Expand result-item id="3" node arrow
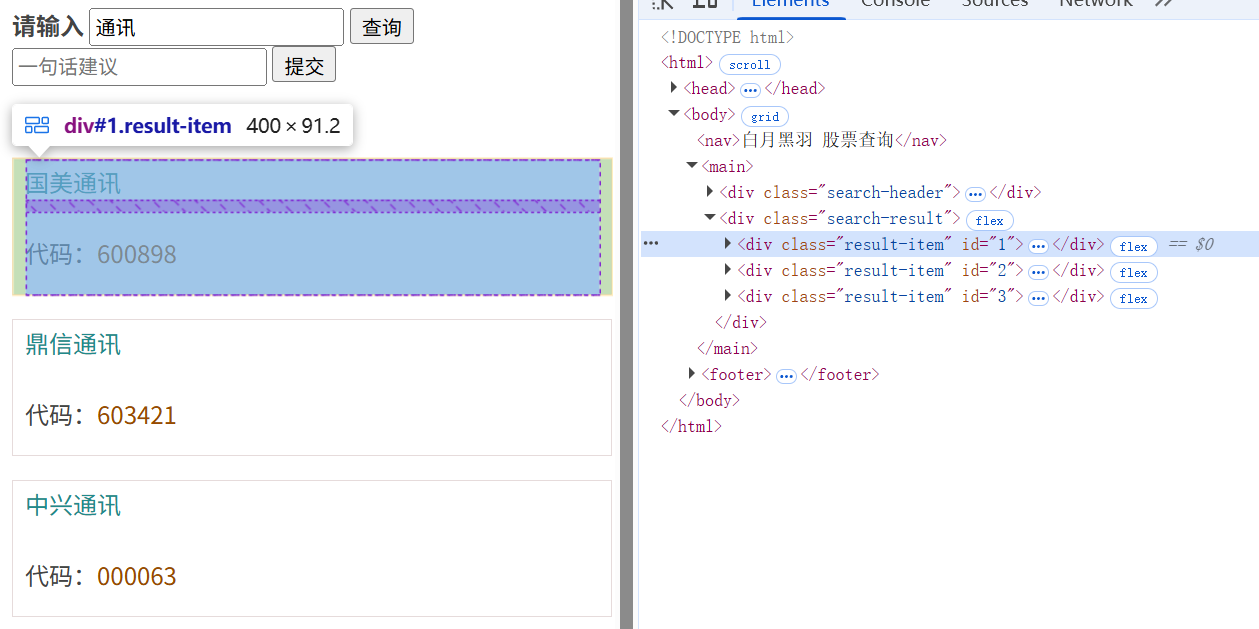The width and height of the screenshot is (1259, 629). tap(728, 296)
